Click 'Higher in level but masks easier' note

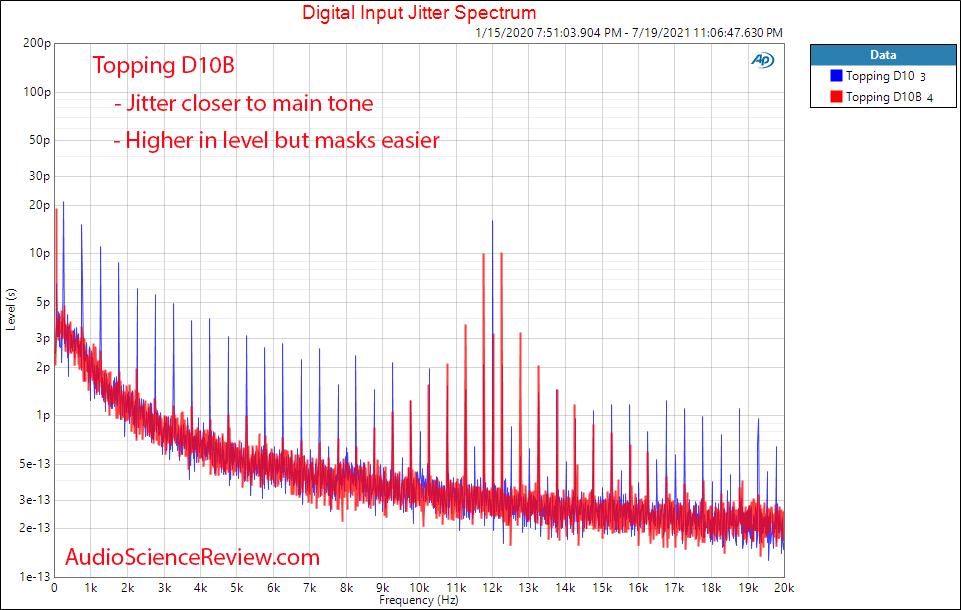(276, 140)
